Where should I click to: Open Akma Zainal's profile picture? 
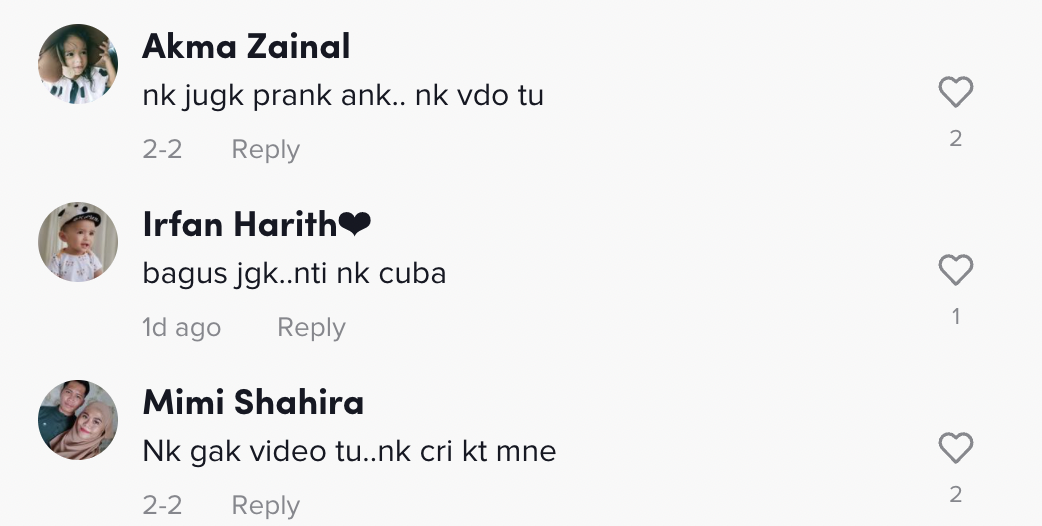pyautogui.click(x=78, y=64)
